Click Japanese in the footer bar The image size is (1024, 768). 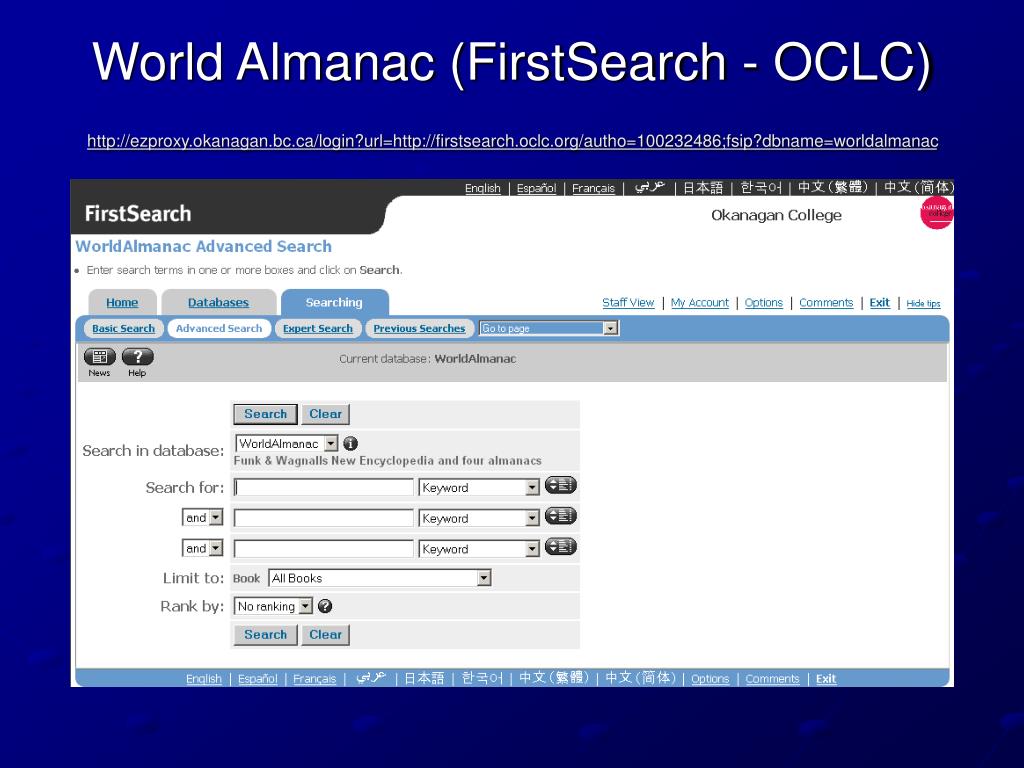424,679
